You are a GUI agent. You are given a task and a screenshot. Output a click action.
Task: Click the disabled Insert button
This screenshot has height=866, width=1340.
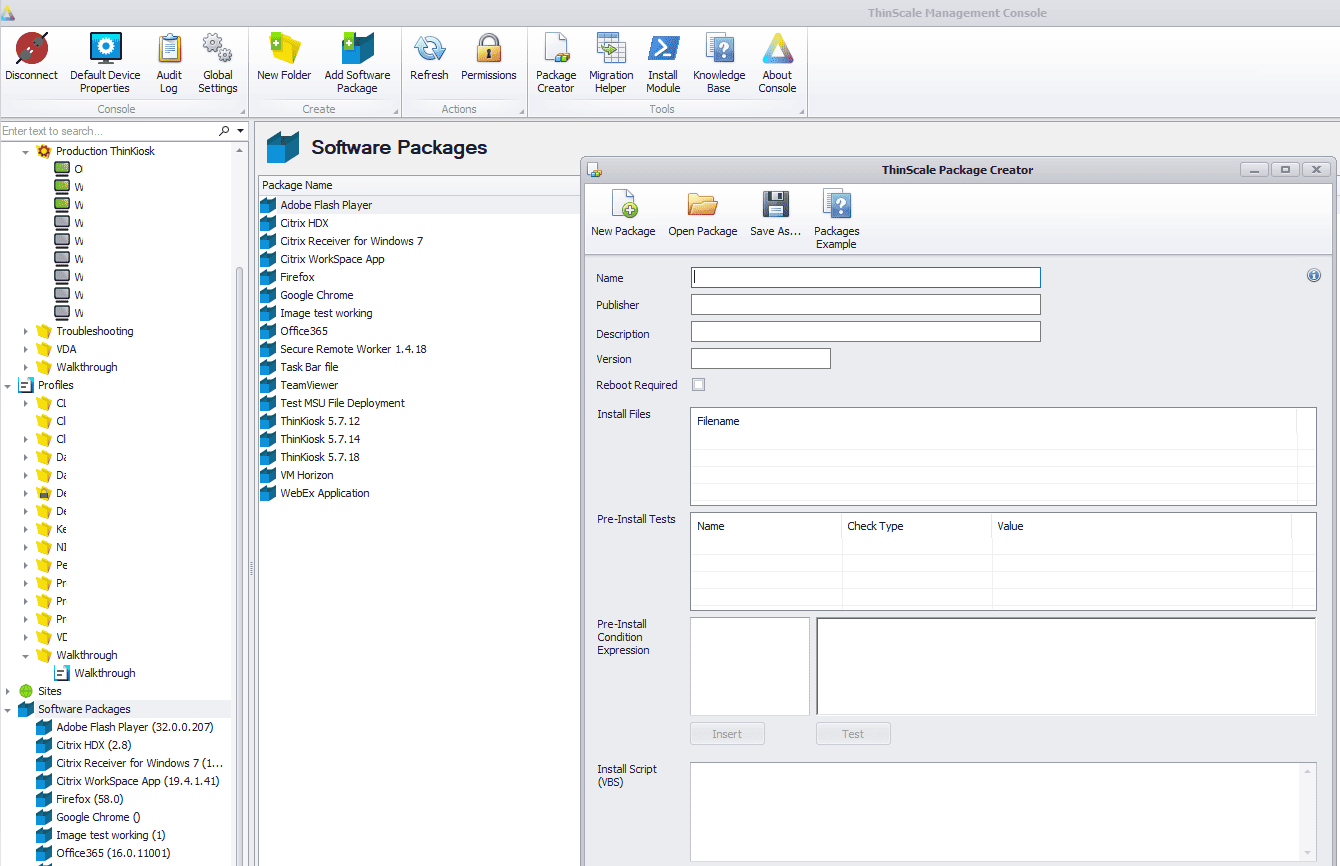(x=727, y=734)
